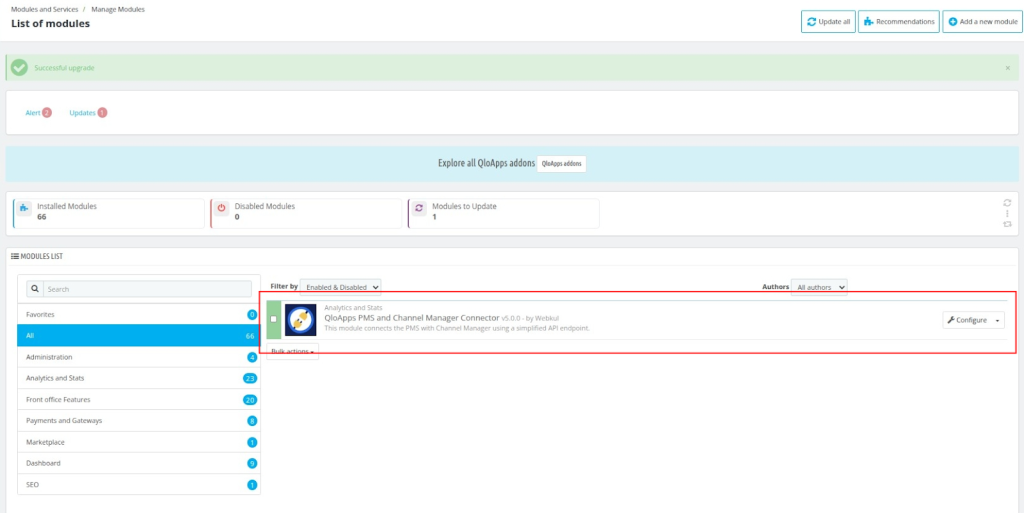Dismiss the Successful upgrade notification
Screen dimensions: 1024x513
pyautogui.click(x=1007, y=68)
